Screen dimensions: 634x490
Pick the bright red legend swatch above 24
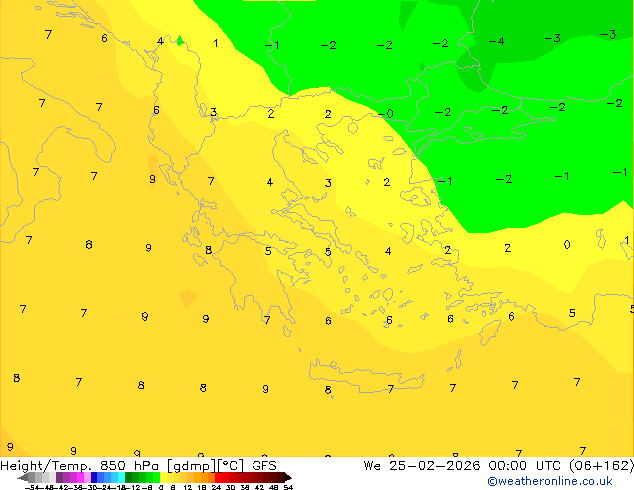218,477
